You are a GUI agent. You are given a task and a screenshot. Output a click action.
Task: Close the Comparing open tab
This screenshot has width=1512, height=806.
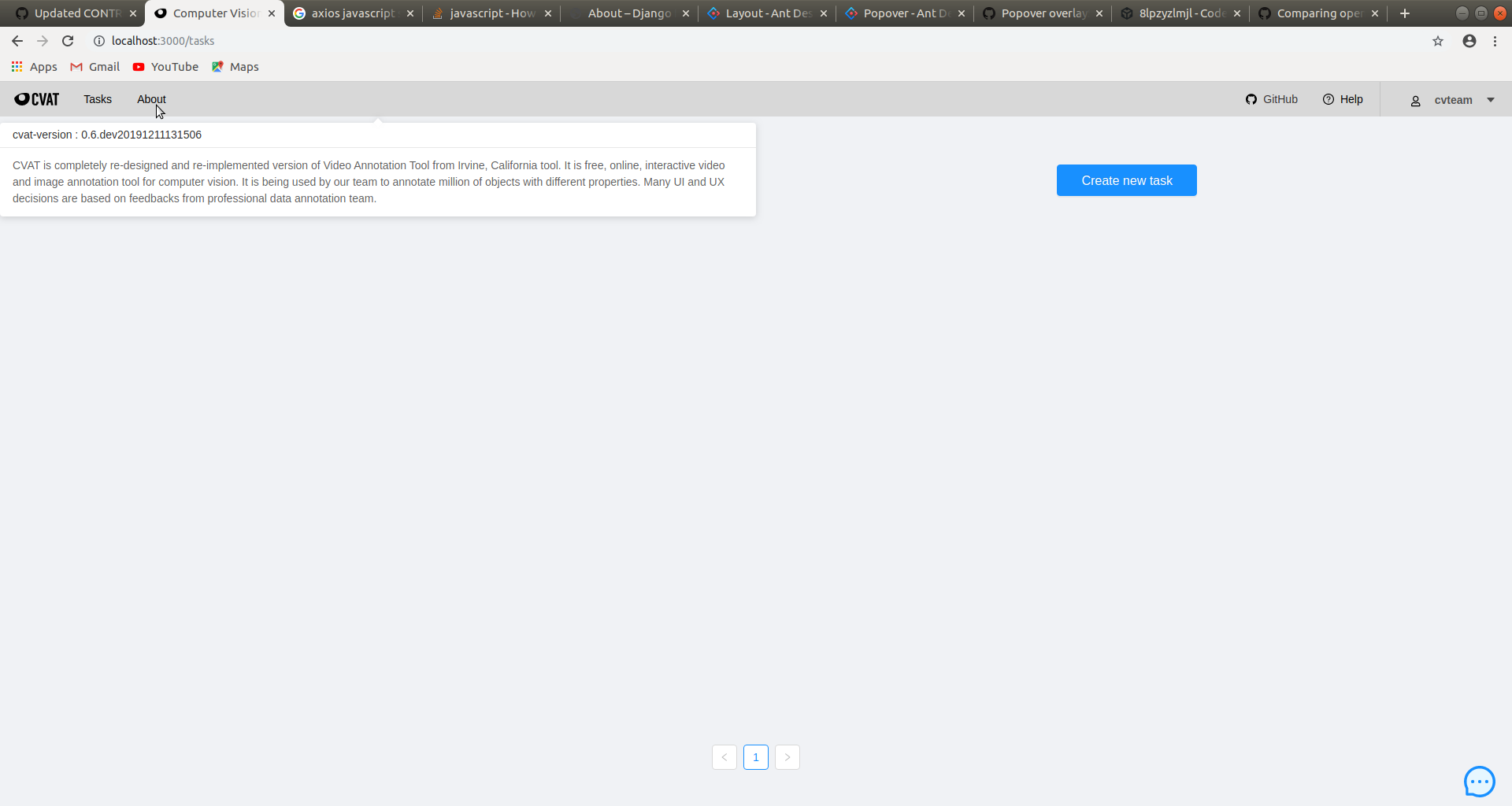tap(1375, 13)
